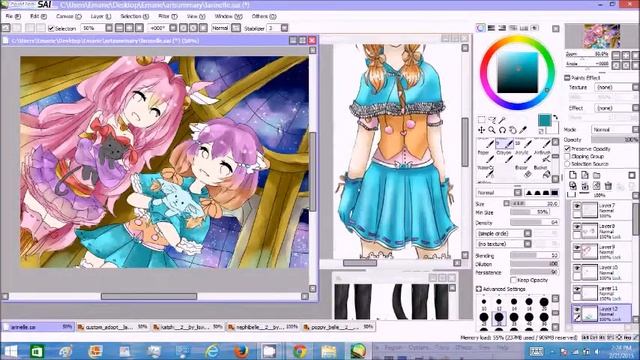The height and width of the screenshot is (360, 640).
Task: Select the eyedropper color picker tool
Action: (523, 130)
